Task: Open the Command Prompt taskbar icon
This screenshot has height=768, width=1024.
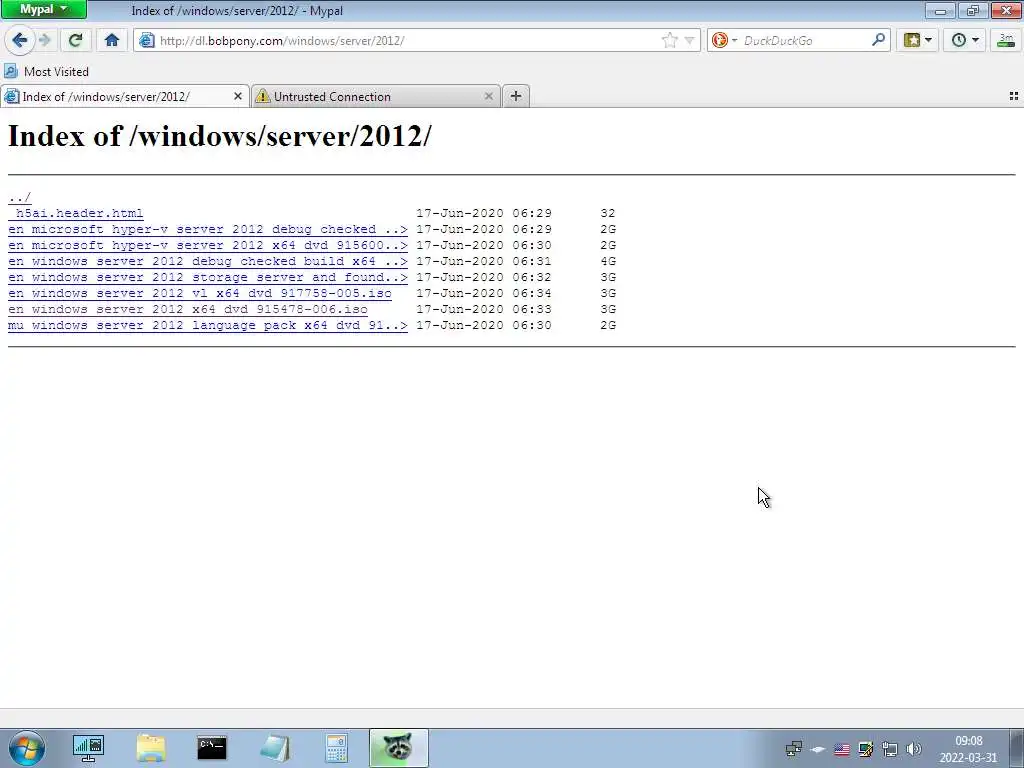Action: pos(212,748)
